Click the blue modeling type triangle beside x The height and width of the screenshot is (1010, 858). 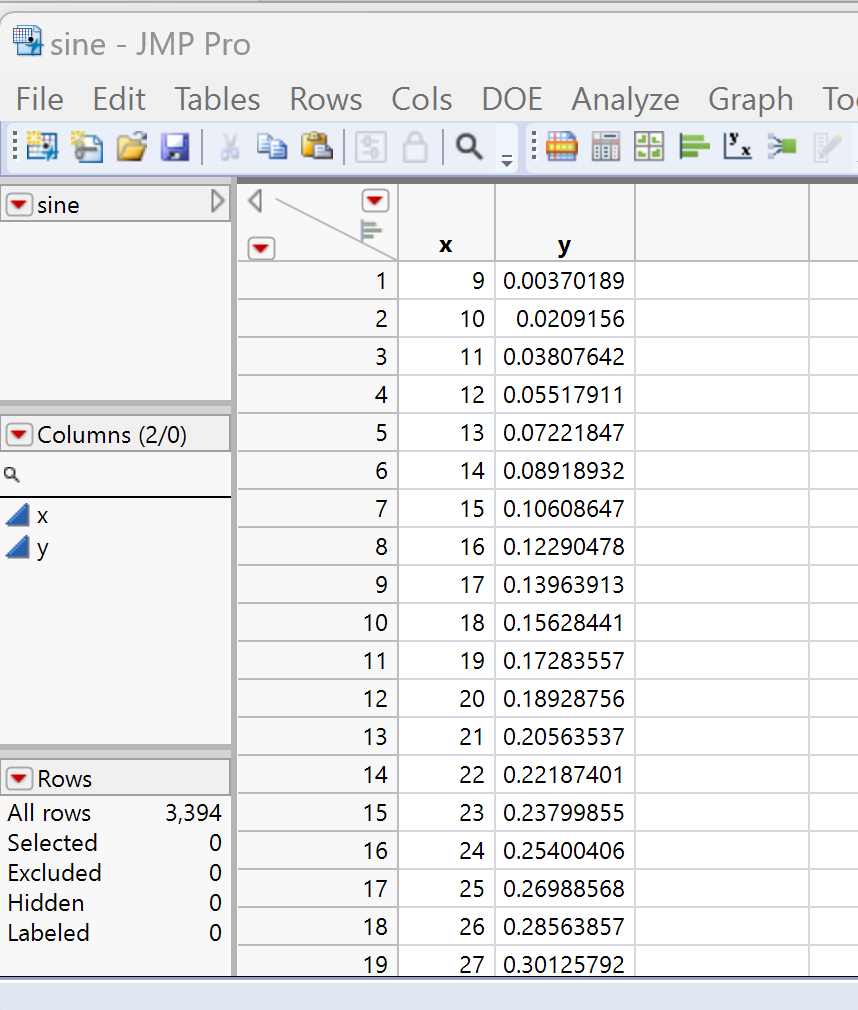point(15,515)
